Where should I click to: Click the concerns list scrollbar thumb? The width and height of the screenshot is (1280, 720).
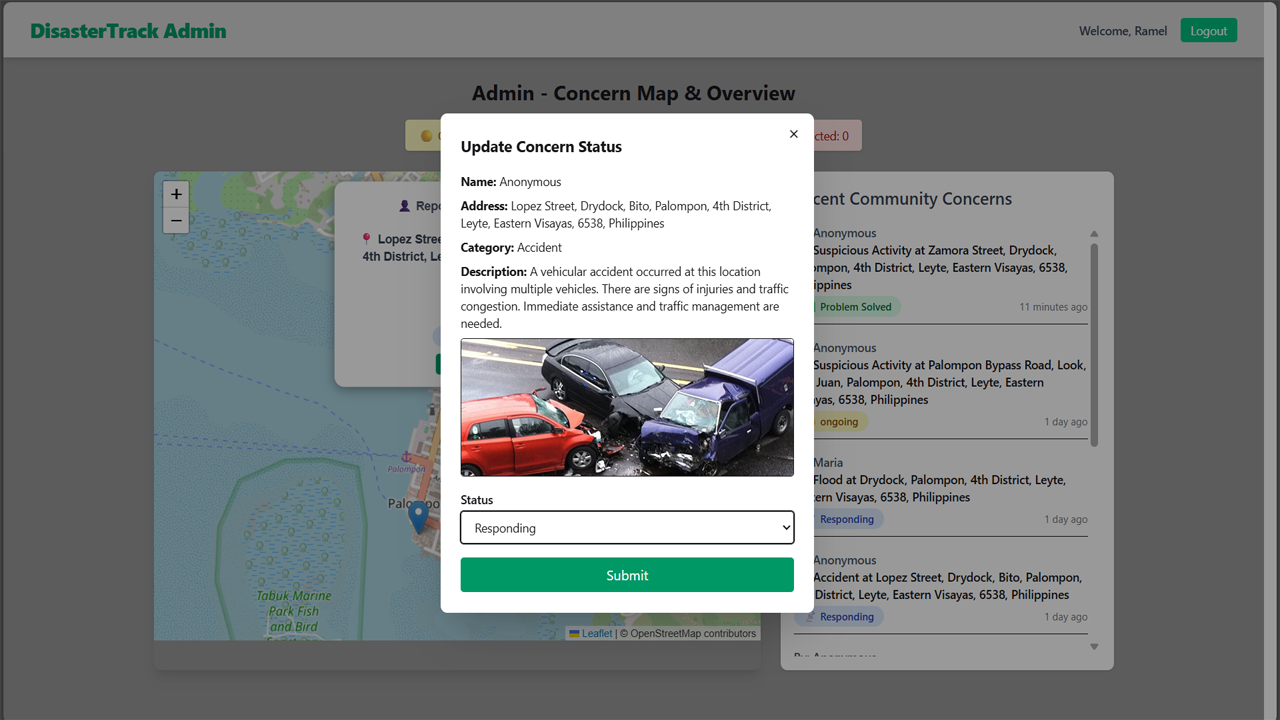(x=1094, y=345)
